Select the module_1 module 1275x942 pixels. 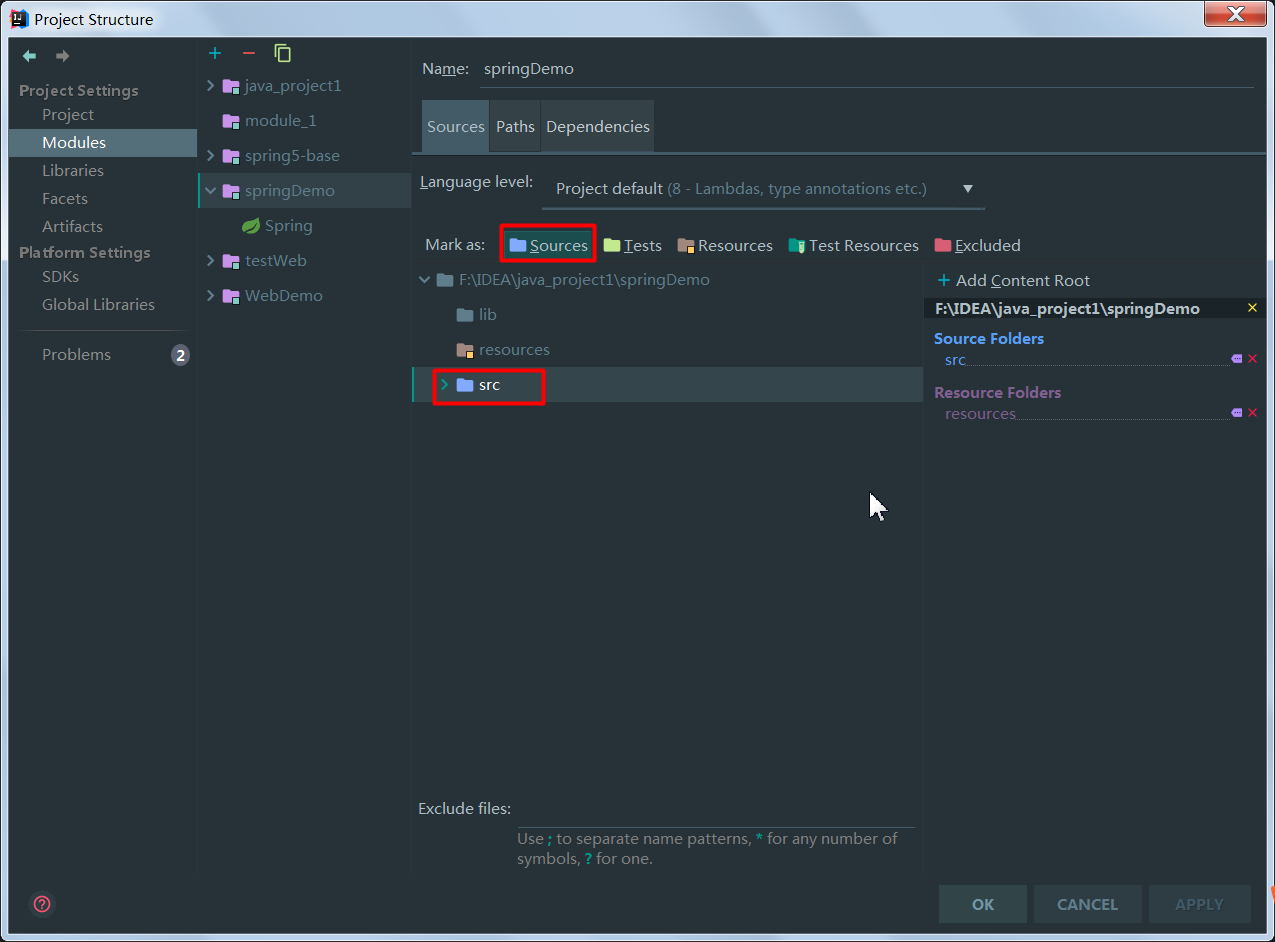pyautogui.click(x=281, y=121)
